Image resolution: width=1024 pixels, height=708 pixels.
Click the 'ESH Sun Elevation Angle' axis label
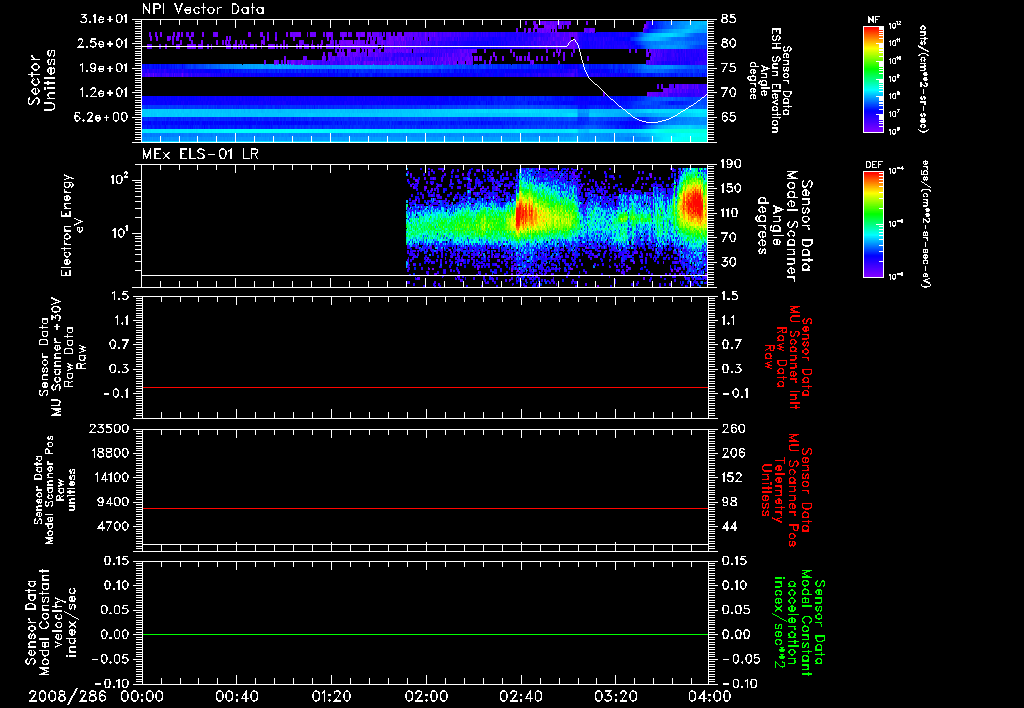click(x=769, y=80)
